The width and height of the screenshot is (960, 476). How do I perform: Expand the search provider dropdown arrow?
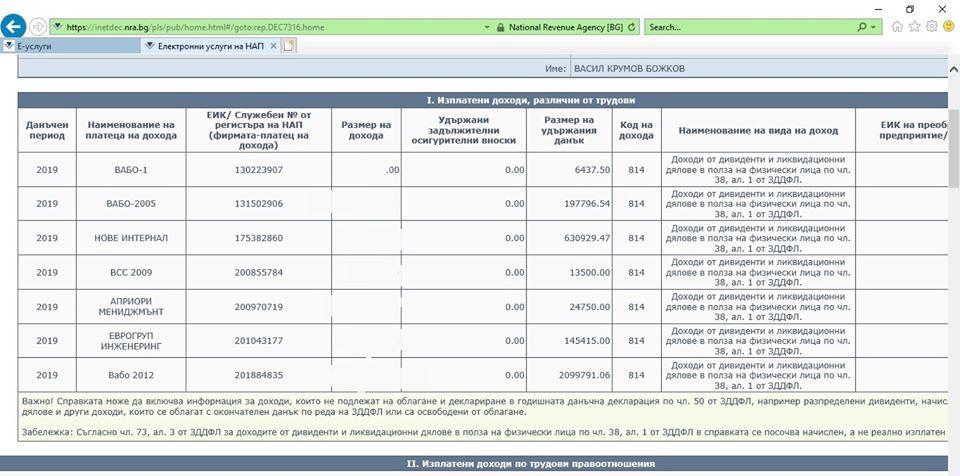click(x=874, y=27)
